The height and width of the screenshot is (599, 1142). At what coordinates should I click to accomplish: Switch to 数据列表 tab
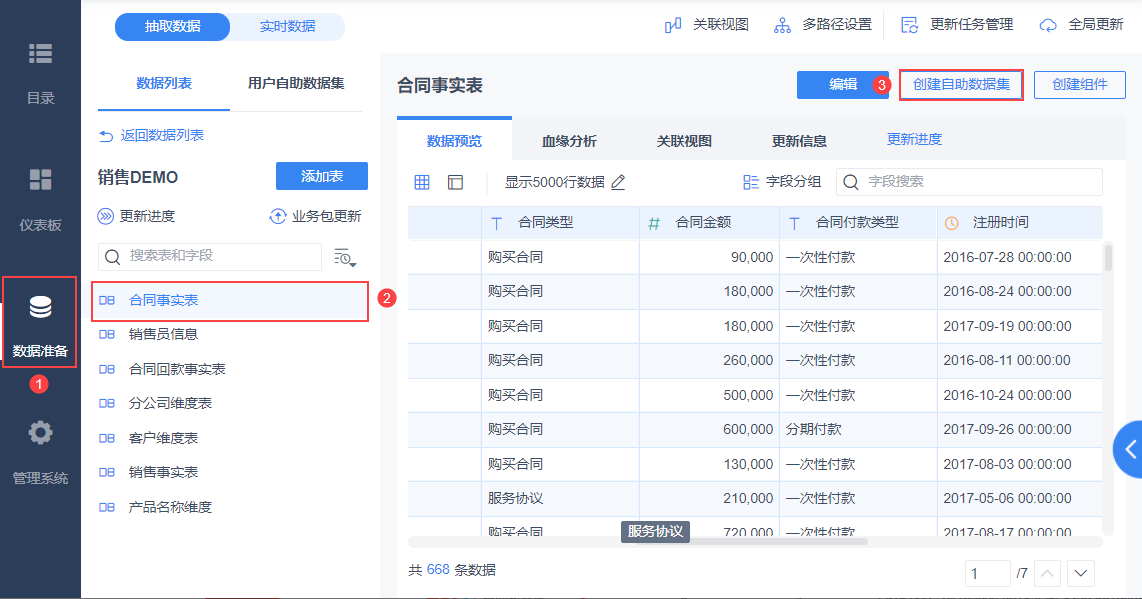click(164, 83)
